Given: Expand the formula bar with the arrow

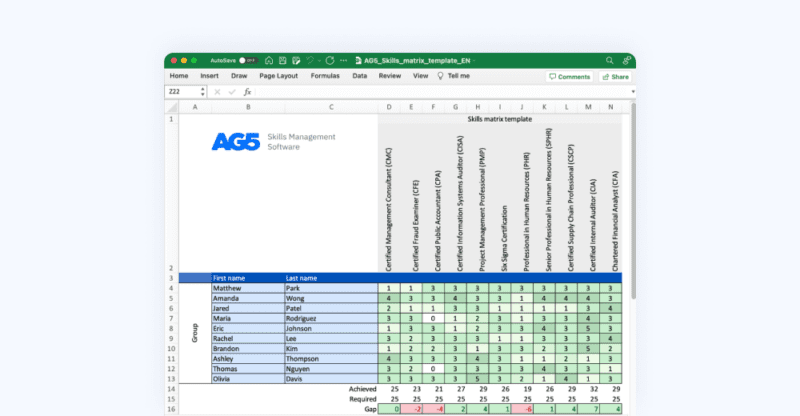Looking at the screenshot, I should [x=633, y=92].
